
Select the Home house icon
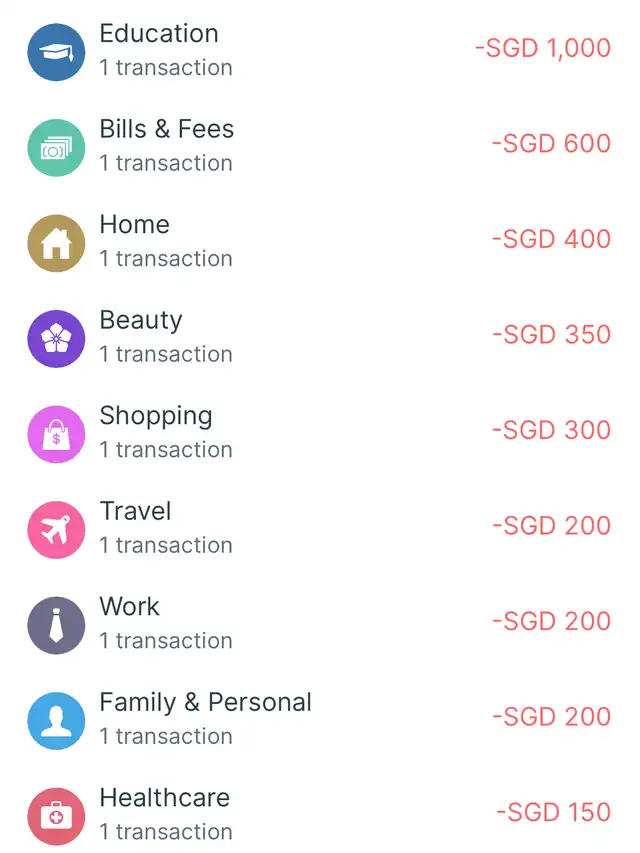pyautogui.click(x=56, y=243)
